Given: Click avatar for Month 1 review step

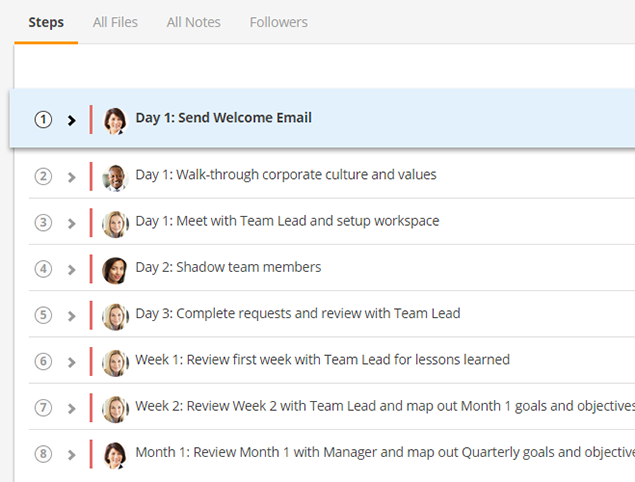Looking at the screenshot, I should coord(115,455).
